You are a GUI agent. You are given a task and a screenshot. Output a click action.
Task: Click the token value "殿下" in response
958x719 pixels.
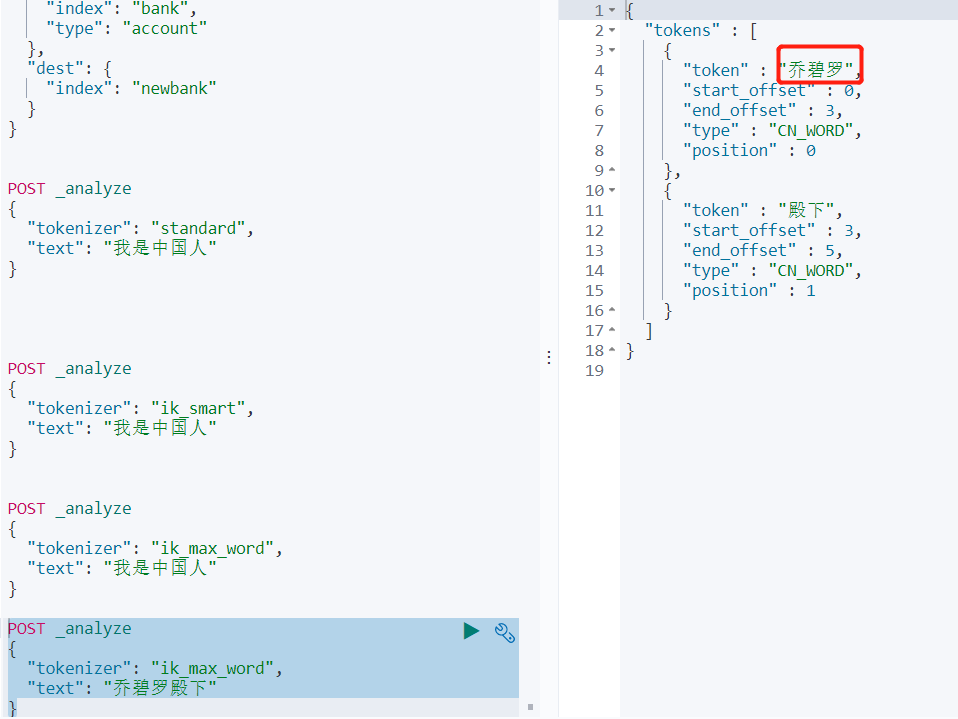(806, 210)
